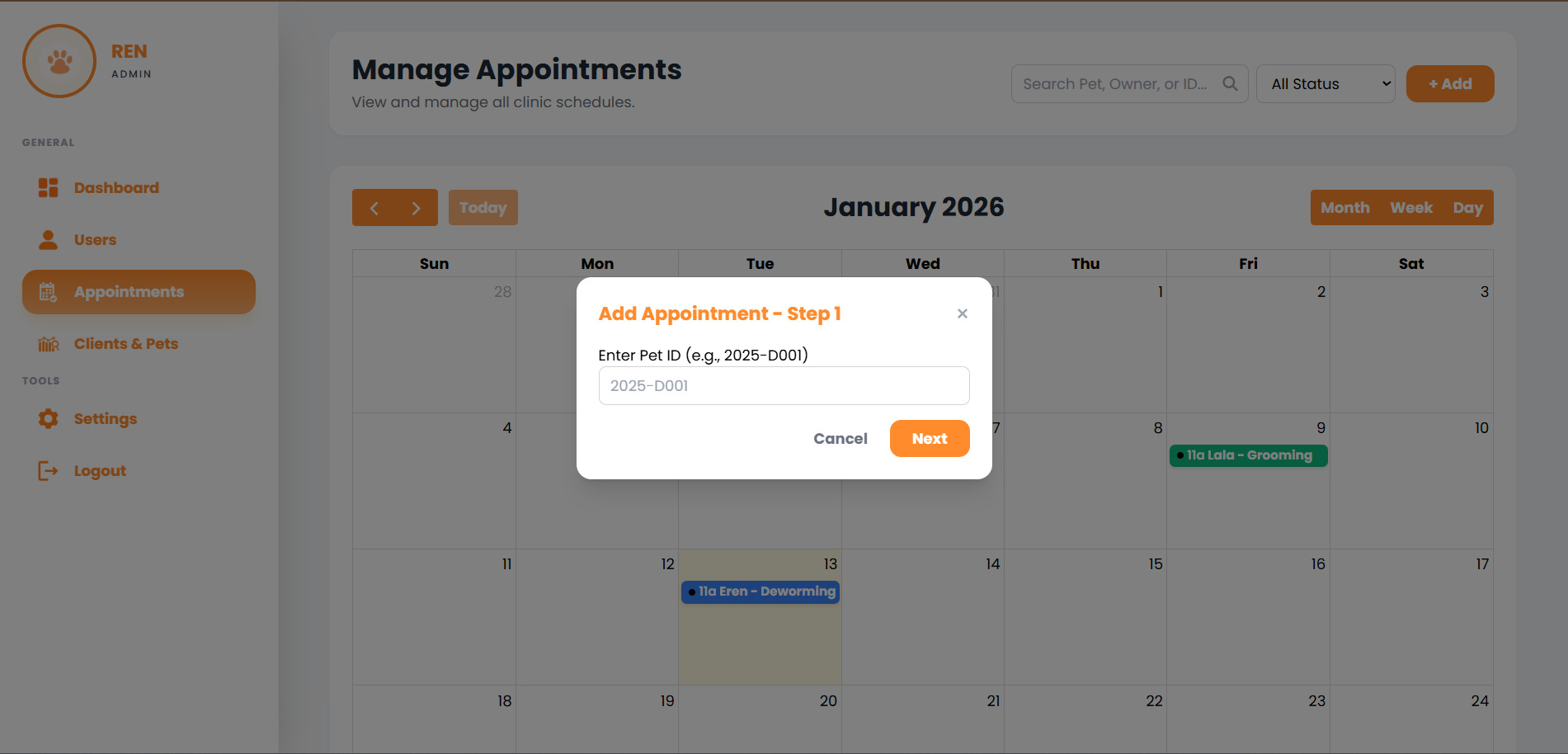This screenshot has height=754, width=1568.
Task: Open the All Status dropdown
Action: click(1325, 84)
